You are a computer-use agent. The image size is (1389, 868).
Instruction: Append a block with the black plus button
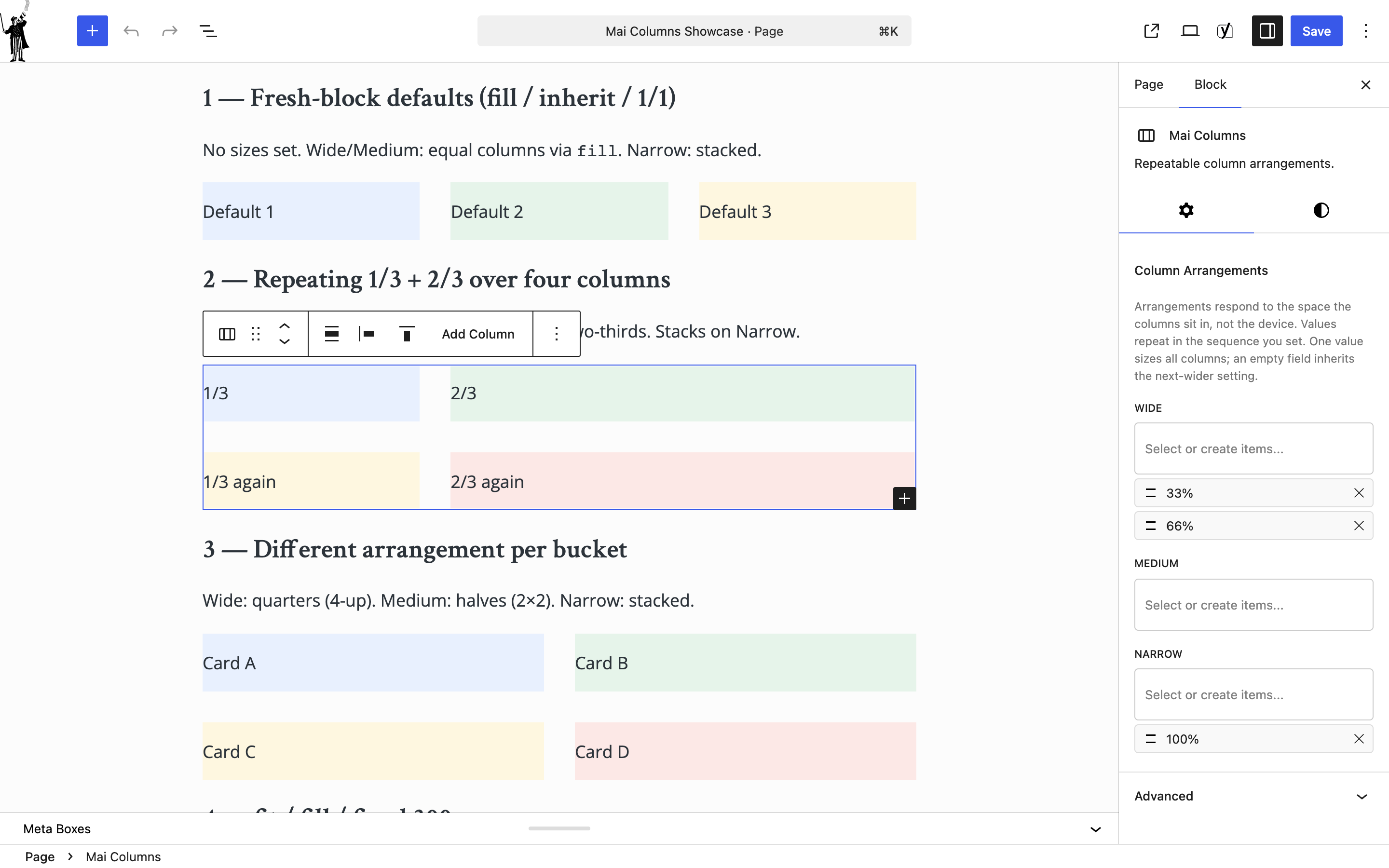[904, 498]
